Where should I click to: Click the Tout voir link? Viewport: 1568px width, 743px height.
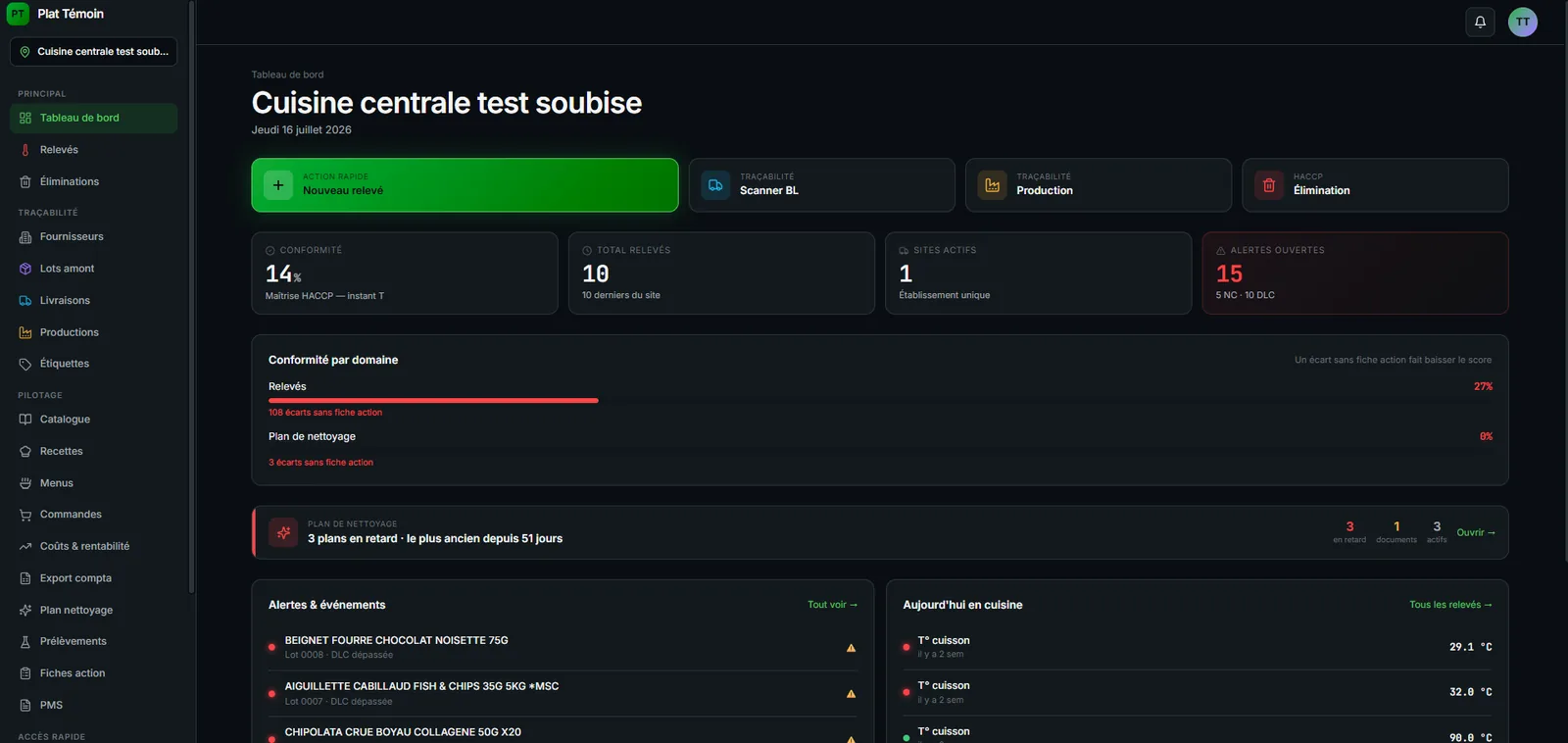click(x=832, y=605)
